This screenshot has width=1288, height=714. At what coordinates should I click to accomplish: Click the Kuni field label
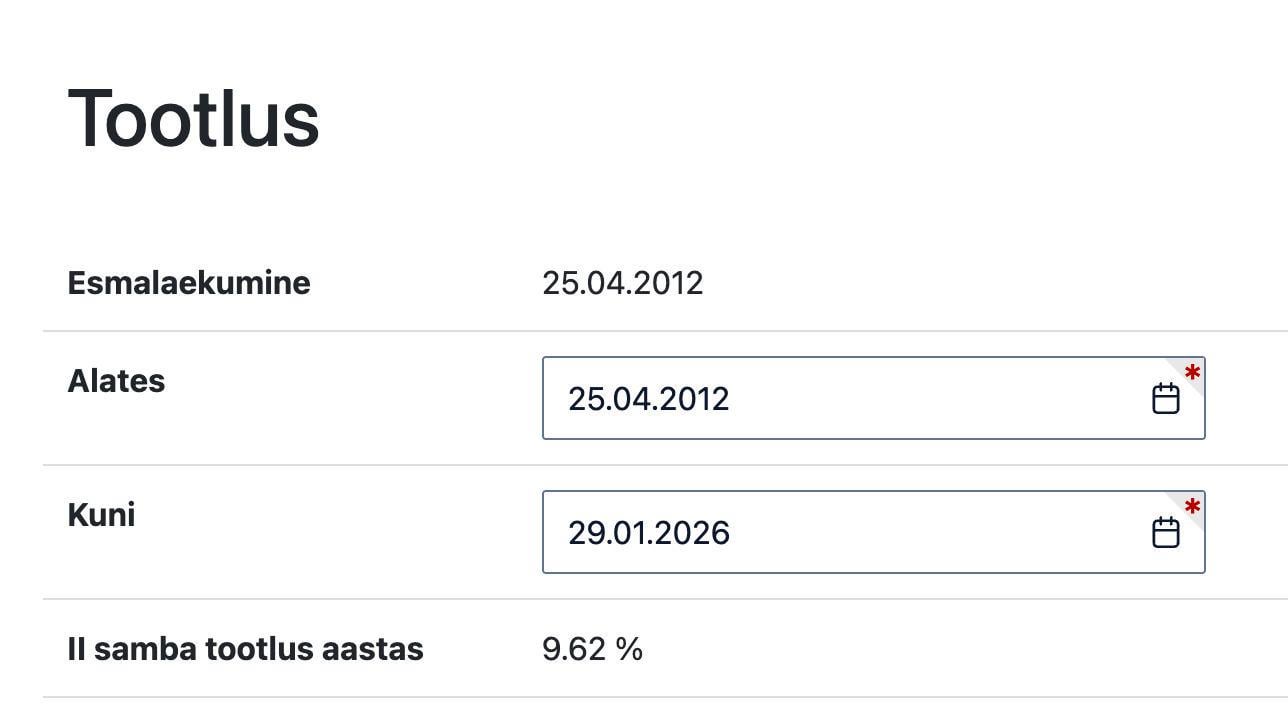[101, 515]
